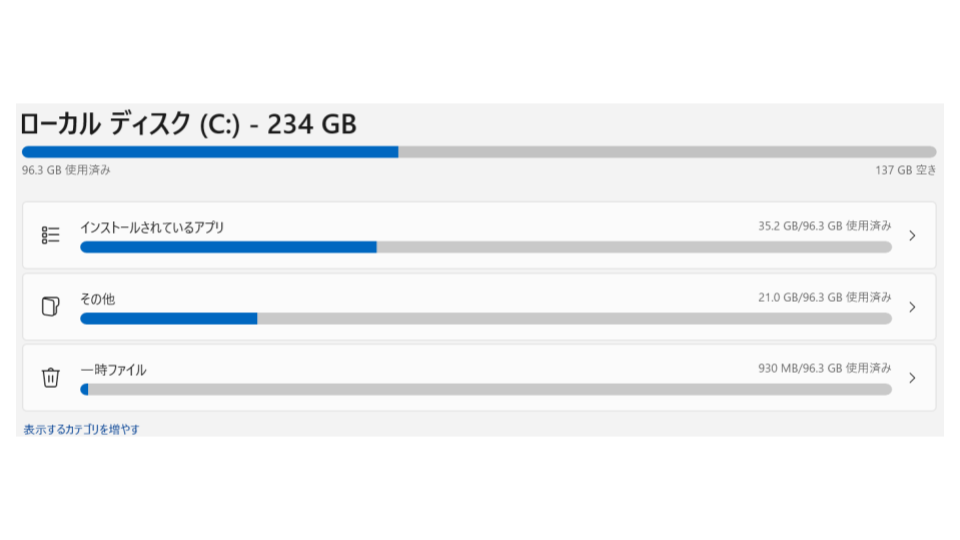Click the 137 GB 空き label
960x540 pixels.
click(906, 170)
